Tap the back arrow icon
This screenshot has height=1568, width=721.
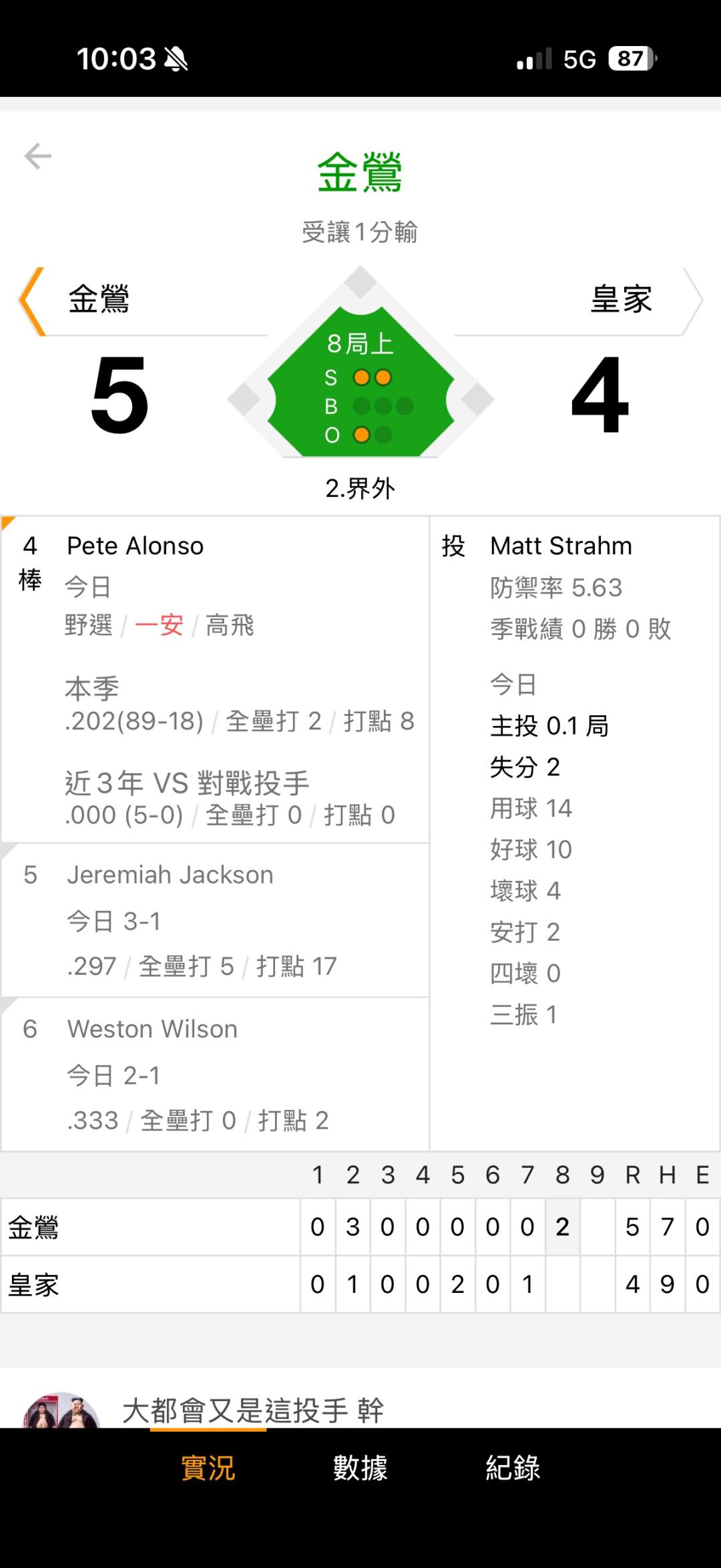(x=37, y=156)
